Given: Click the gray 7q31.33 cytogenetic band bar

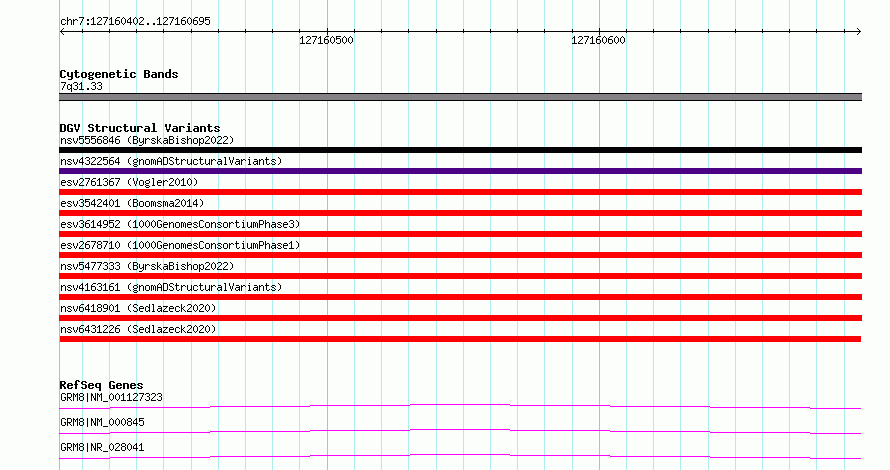Looking at the screenshot, I should pos(460,97).
